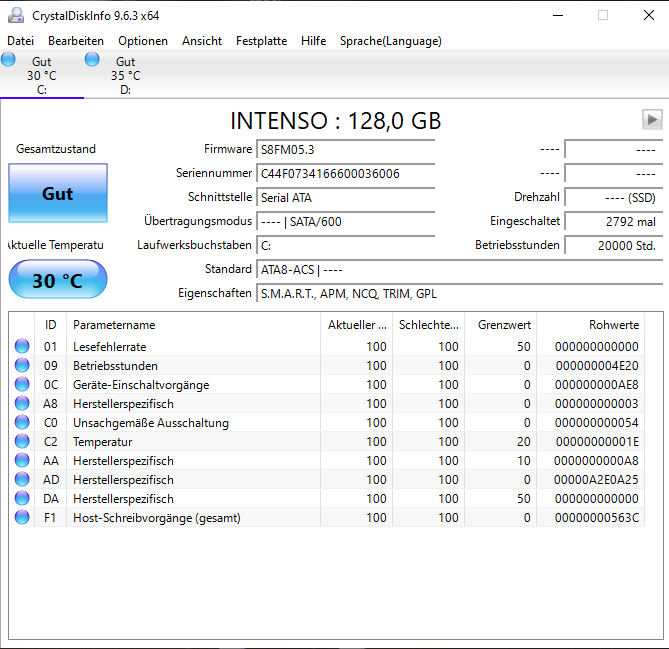Click the Rohwerte column header
The image size is (669, 649).
[590, 325]
